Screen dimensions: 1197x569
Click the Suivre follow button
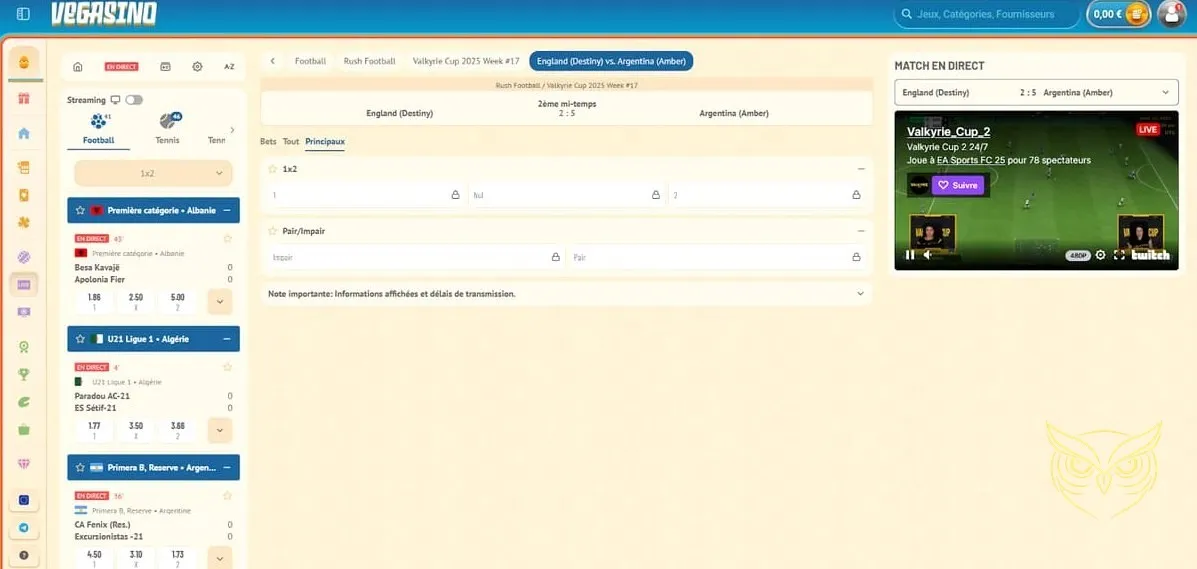tap(958, 185)
